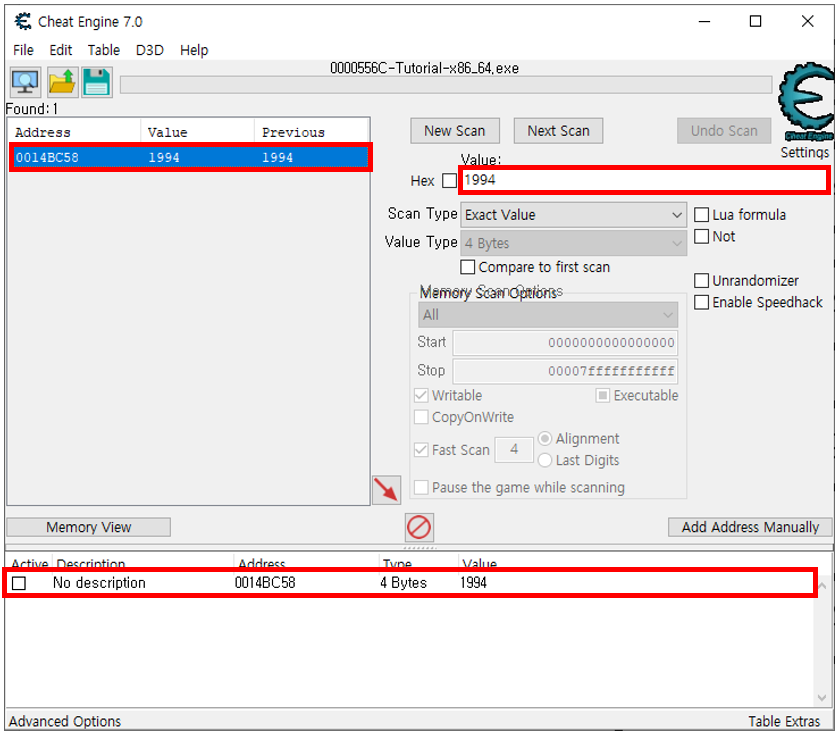Open the Help menu
840x737 pixels.
[x=194, y=50]
